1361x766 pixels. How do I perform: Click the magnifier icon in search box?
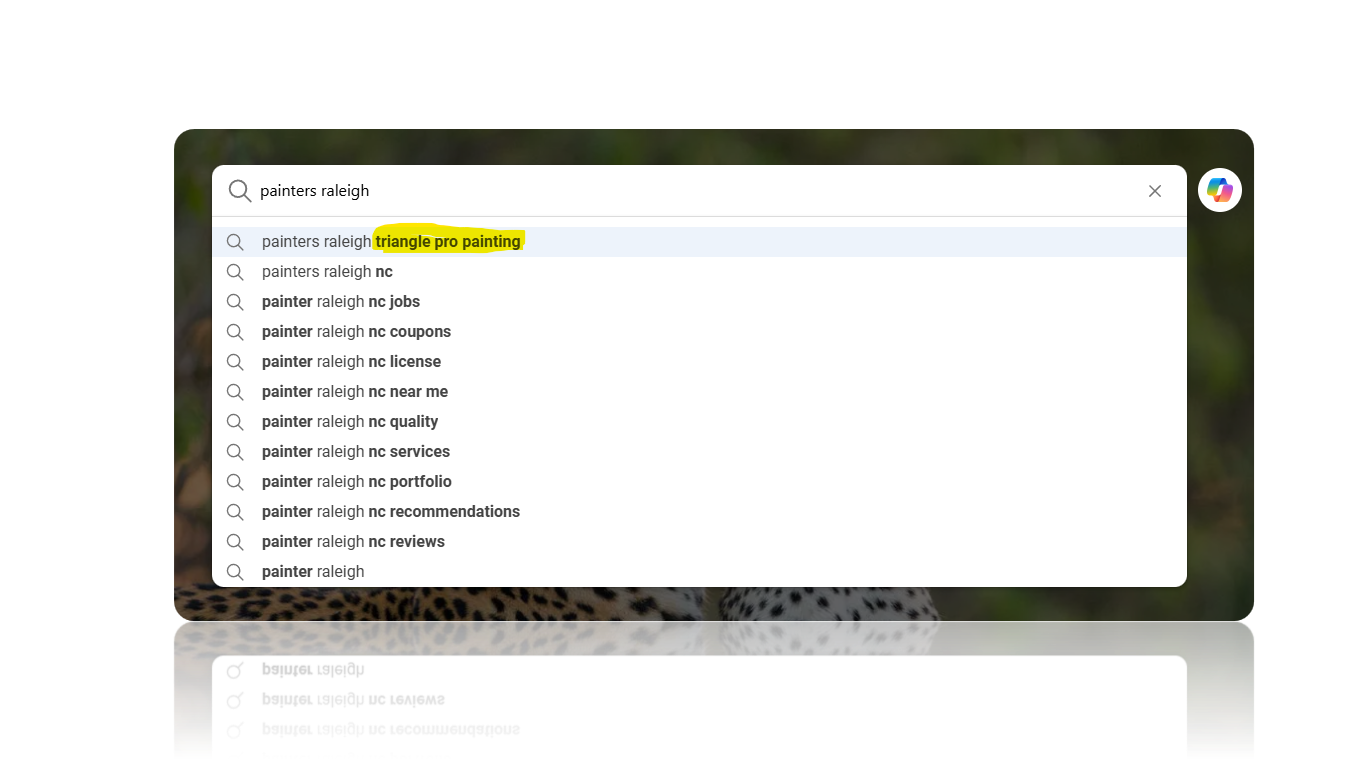(x=239, y=191)
